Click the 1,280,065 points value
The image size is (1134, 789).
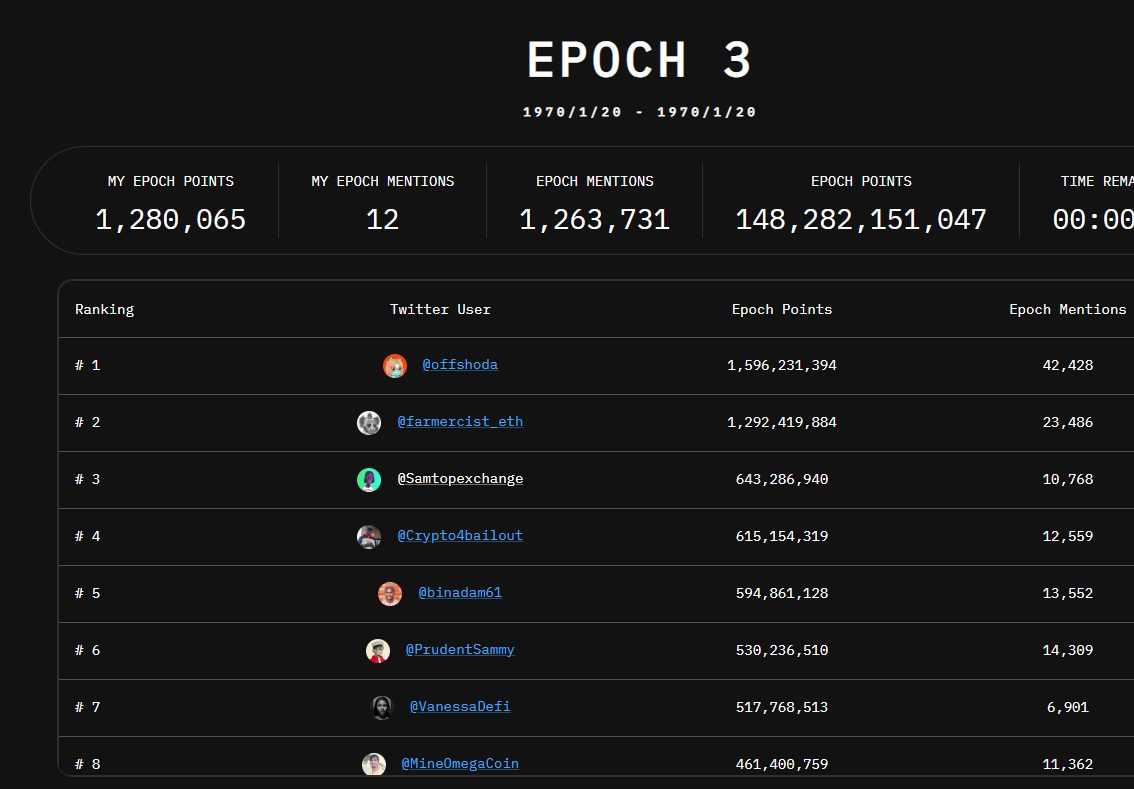171,220
